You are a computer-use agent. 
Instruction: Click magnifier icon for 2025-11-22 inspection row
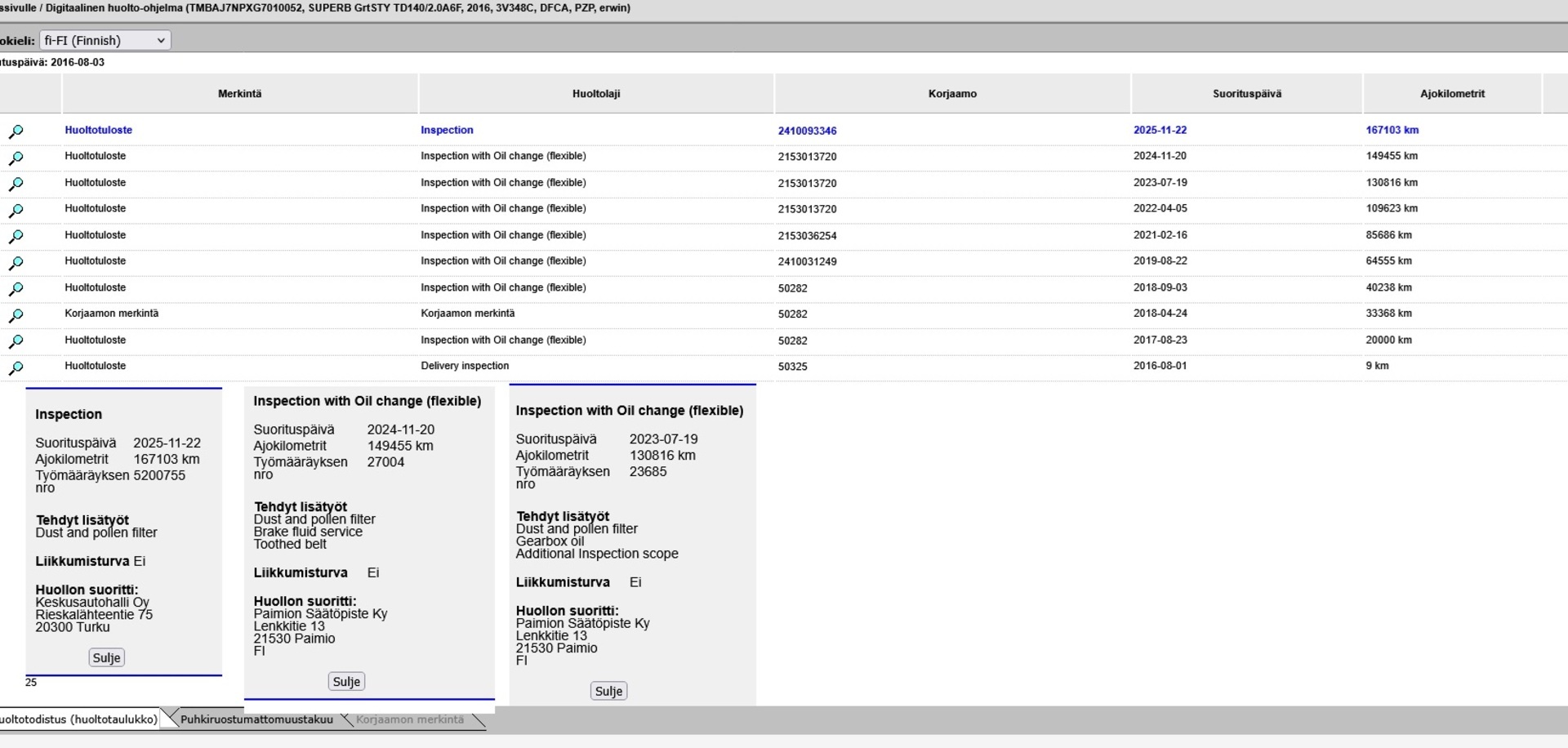(x=16, y=131)
